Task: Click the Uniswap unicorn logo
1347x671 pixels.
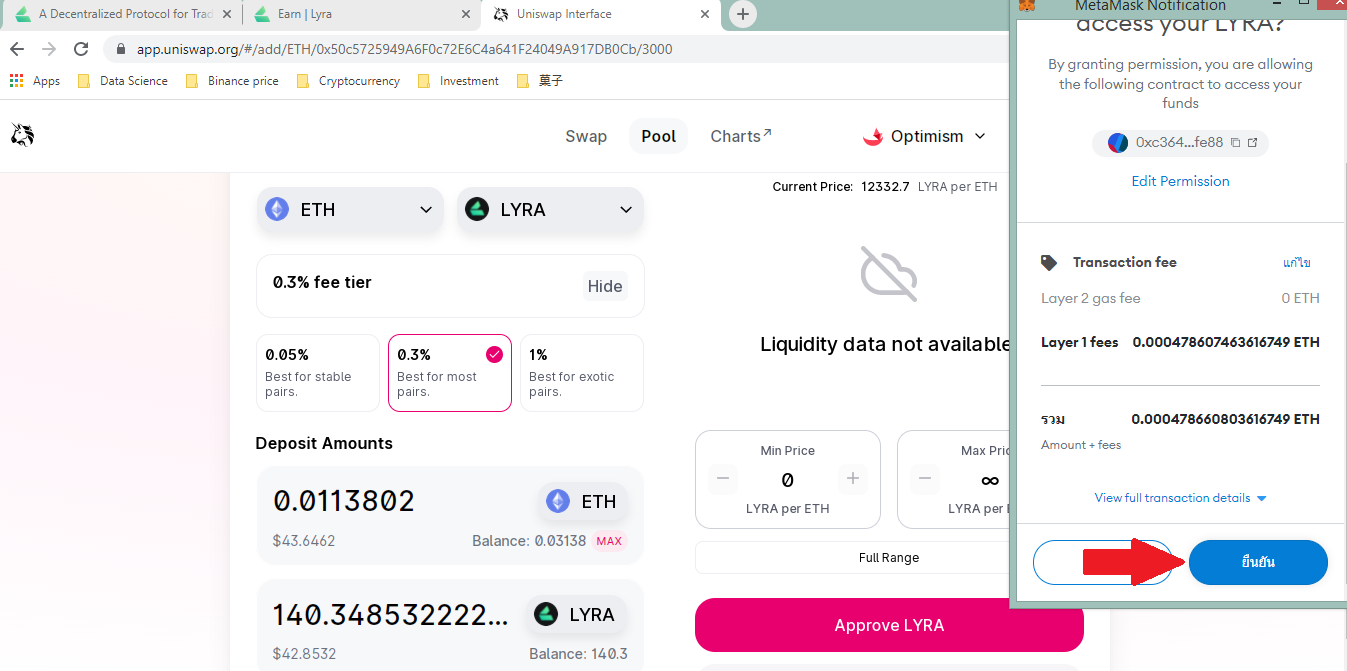Action: [22, 135]
